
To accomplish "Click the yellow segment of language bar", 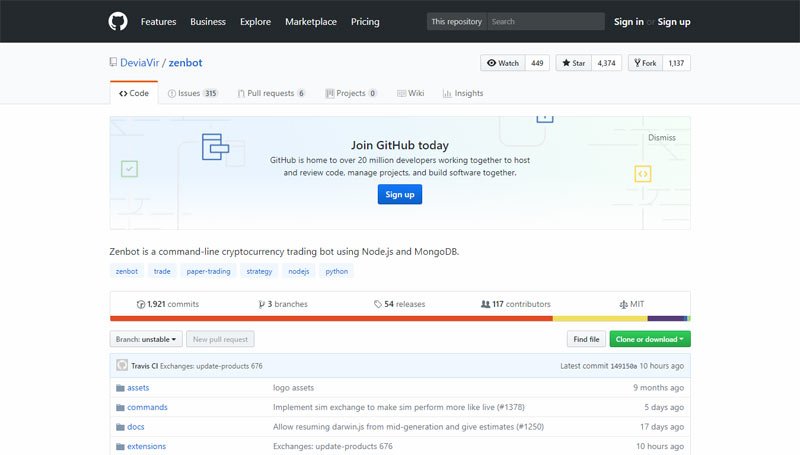I will pos(600,319).
